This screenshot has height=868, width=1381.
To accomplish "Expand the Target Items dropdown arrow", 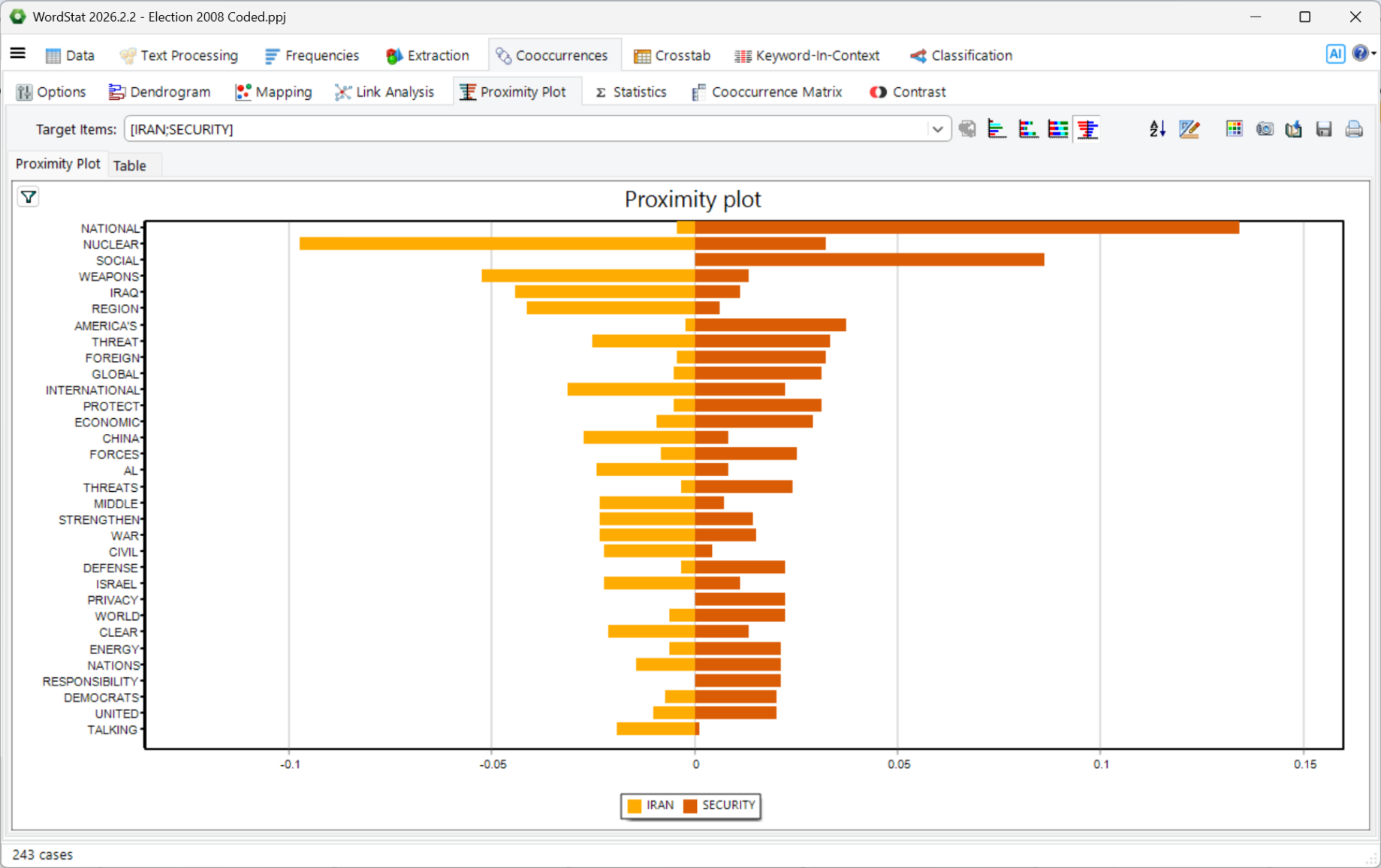I will coord(937,129).
